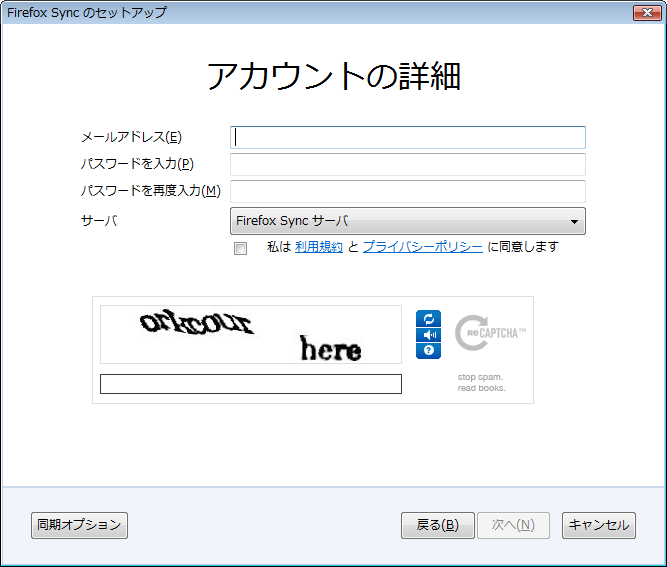
Task: Open the 利用規約 link
Action: tap(319, 247)
